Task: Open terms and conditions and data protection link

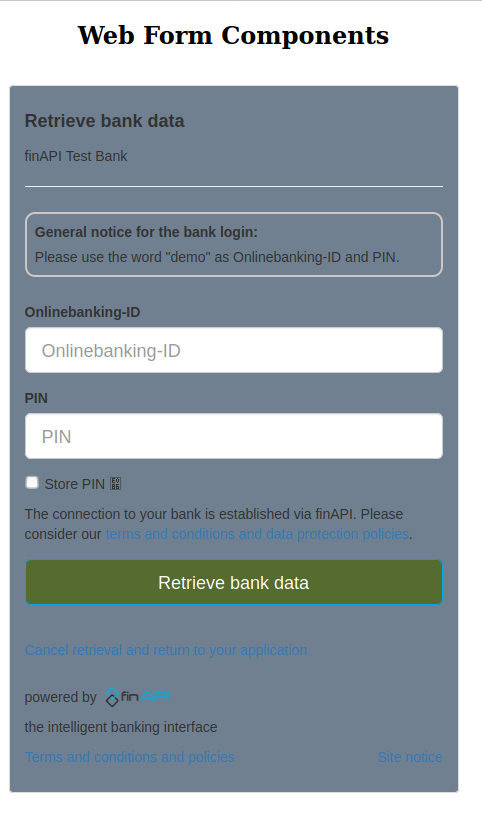Action: tap(257, 534)
